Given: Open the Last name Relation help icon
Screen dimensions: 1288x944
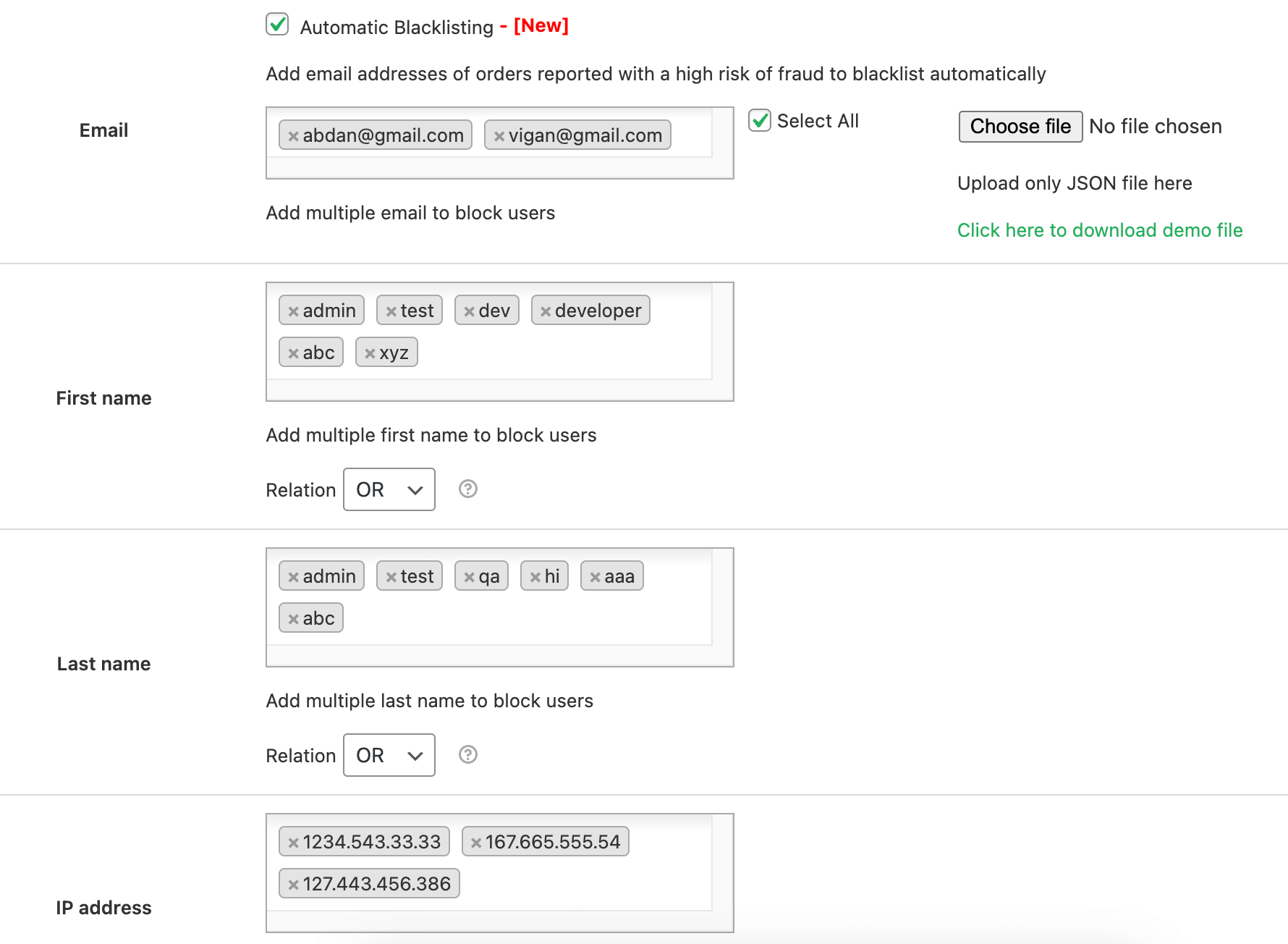Looking at the screenshot, I should tap(468, 755).
